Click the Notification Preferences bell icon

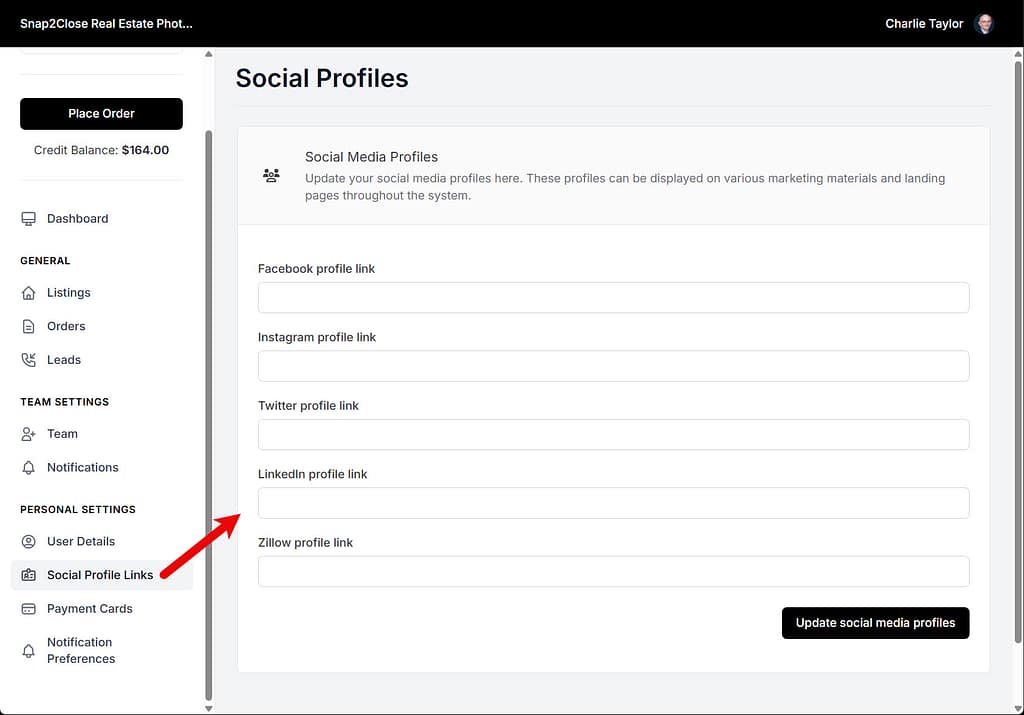tap(29, 650)
